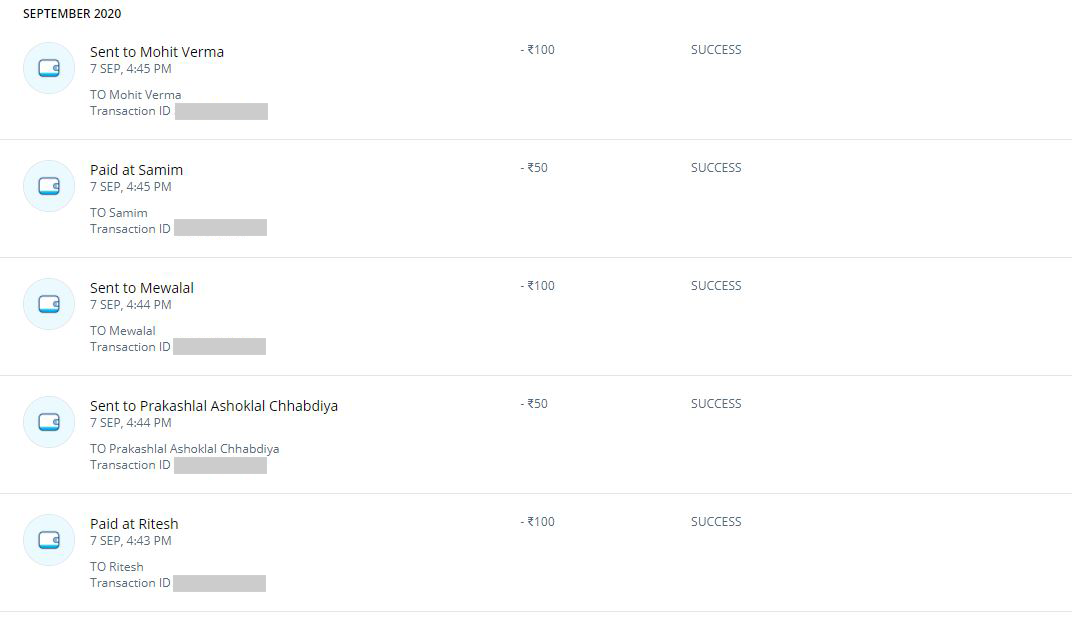
Task: Click redacted Transaction ID of Ritesh payment
Action: coord(219,583)
